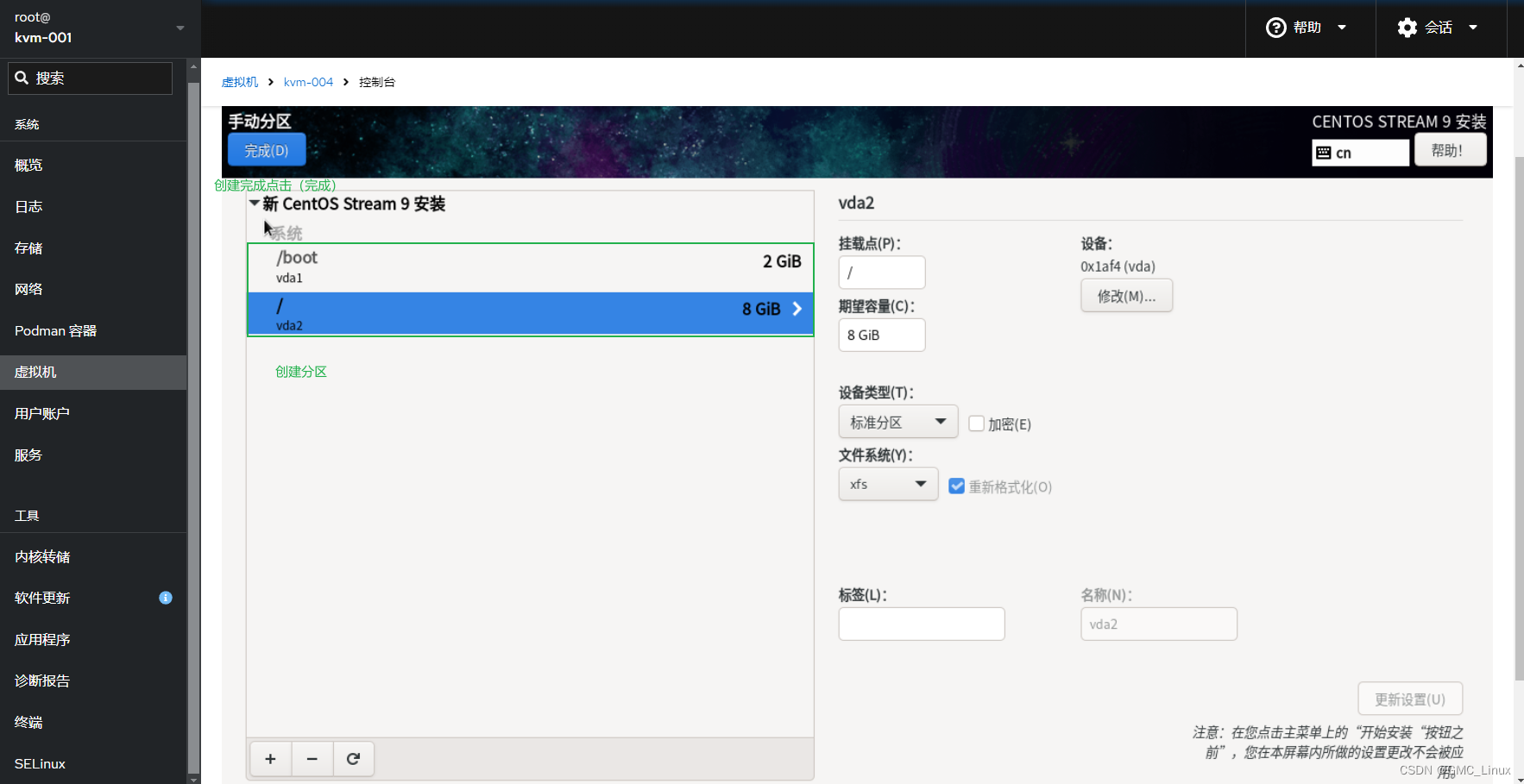The image size is (1524, 784).
Task: Click the 更新设置(U) button
Action: 1410,699
